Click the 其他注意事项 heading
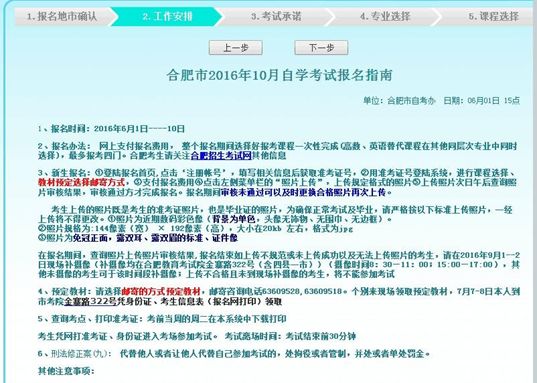Screen dimensions: 537x383 (x=66, y=371)
